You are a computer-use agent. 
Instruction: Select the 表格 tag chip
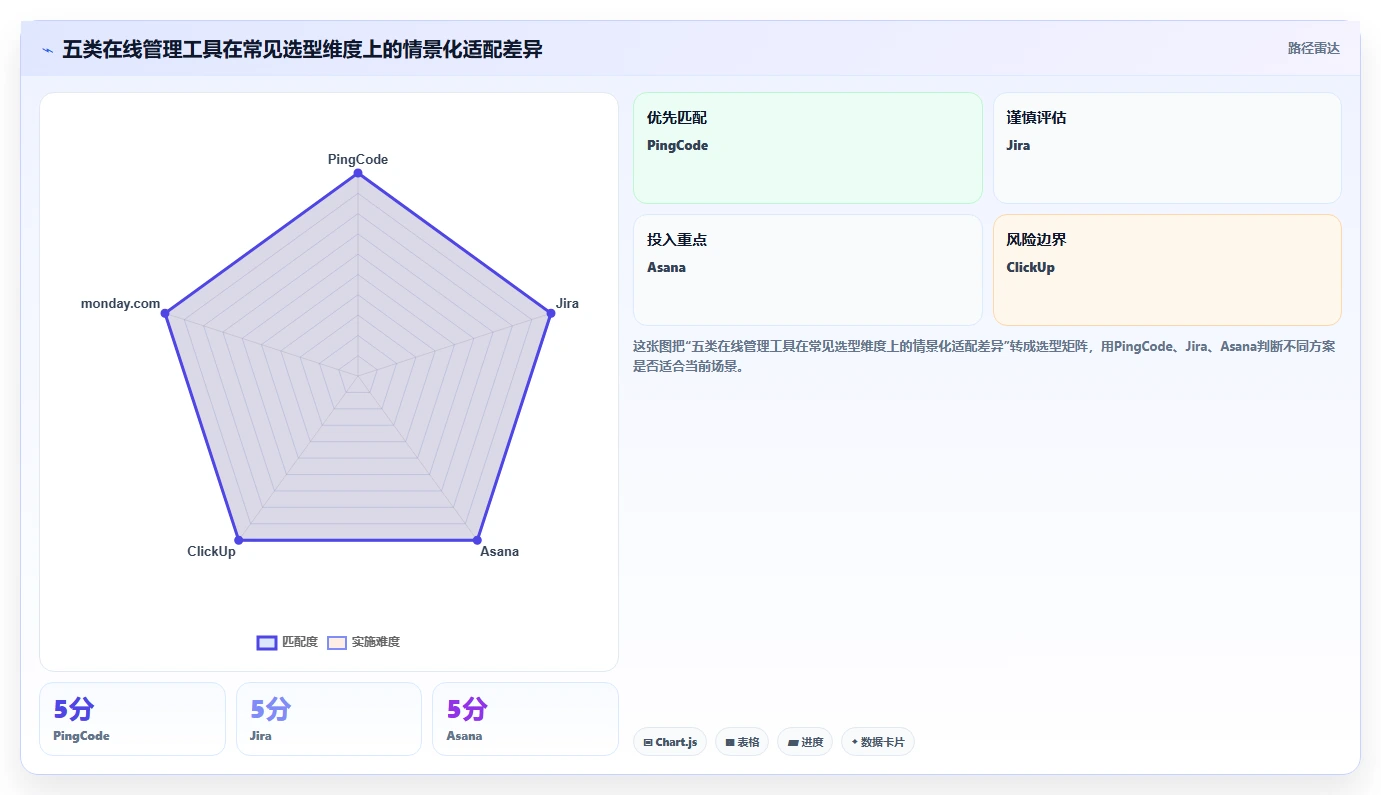tap(742, 742)
